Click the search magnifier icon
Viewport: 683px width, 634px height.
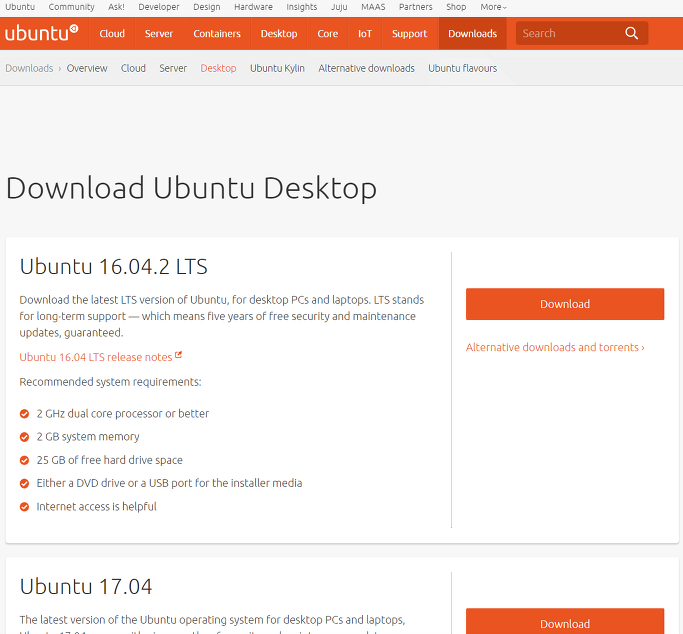click(631, 33)
